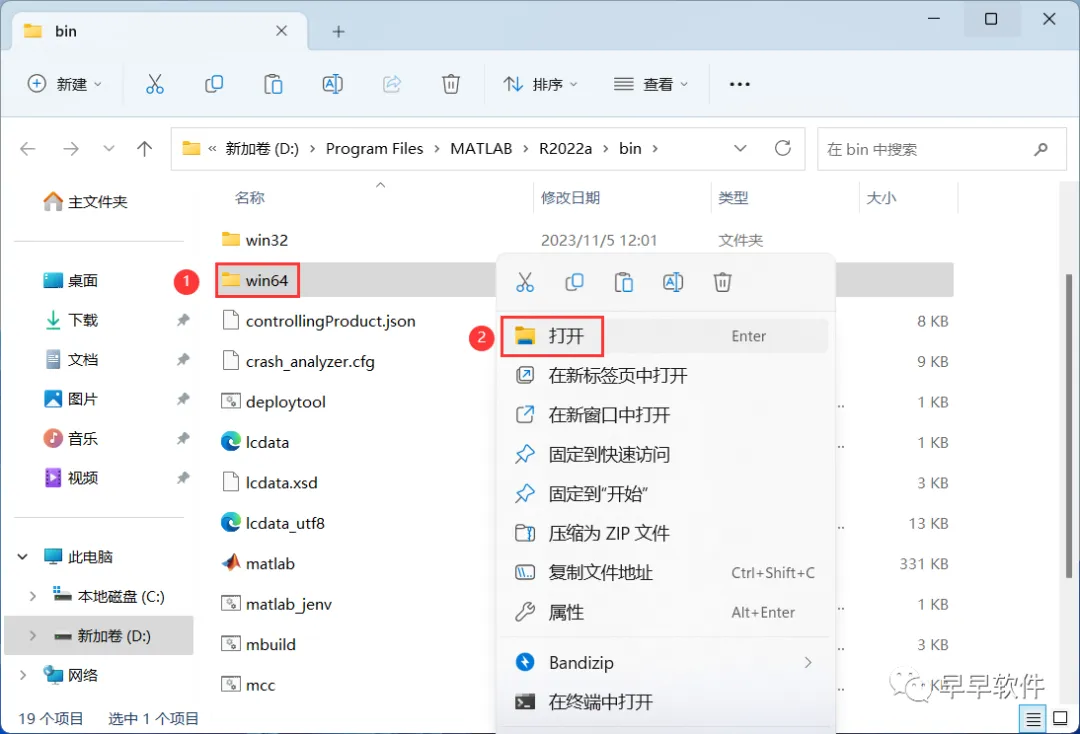1080x734 pixels.
Task: Click the Copy icon in the toolbar
Action: pyautogui.click(x=214, y=84)
